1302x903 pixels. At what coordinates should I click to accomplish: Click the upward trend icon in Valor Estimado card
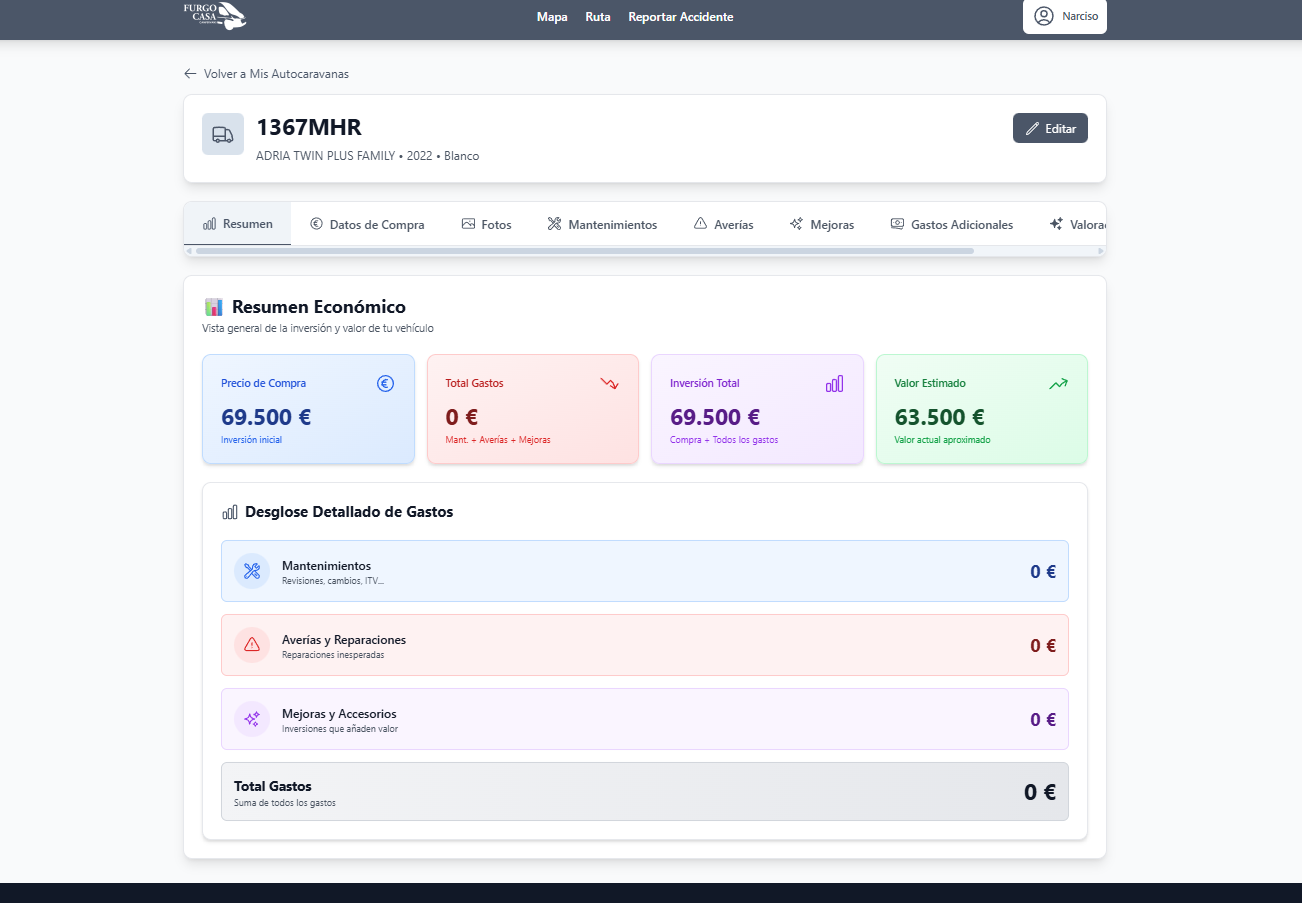pyautogui.click(x=1058, y=383)
